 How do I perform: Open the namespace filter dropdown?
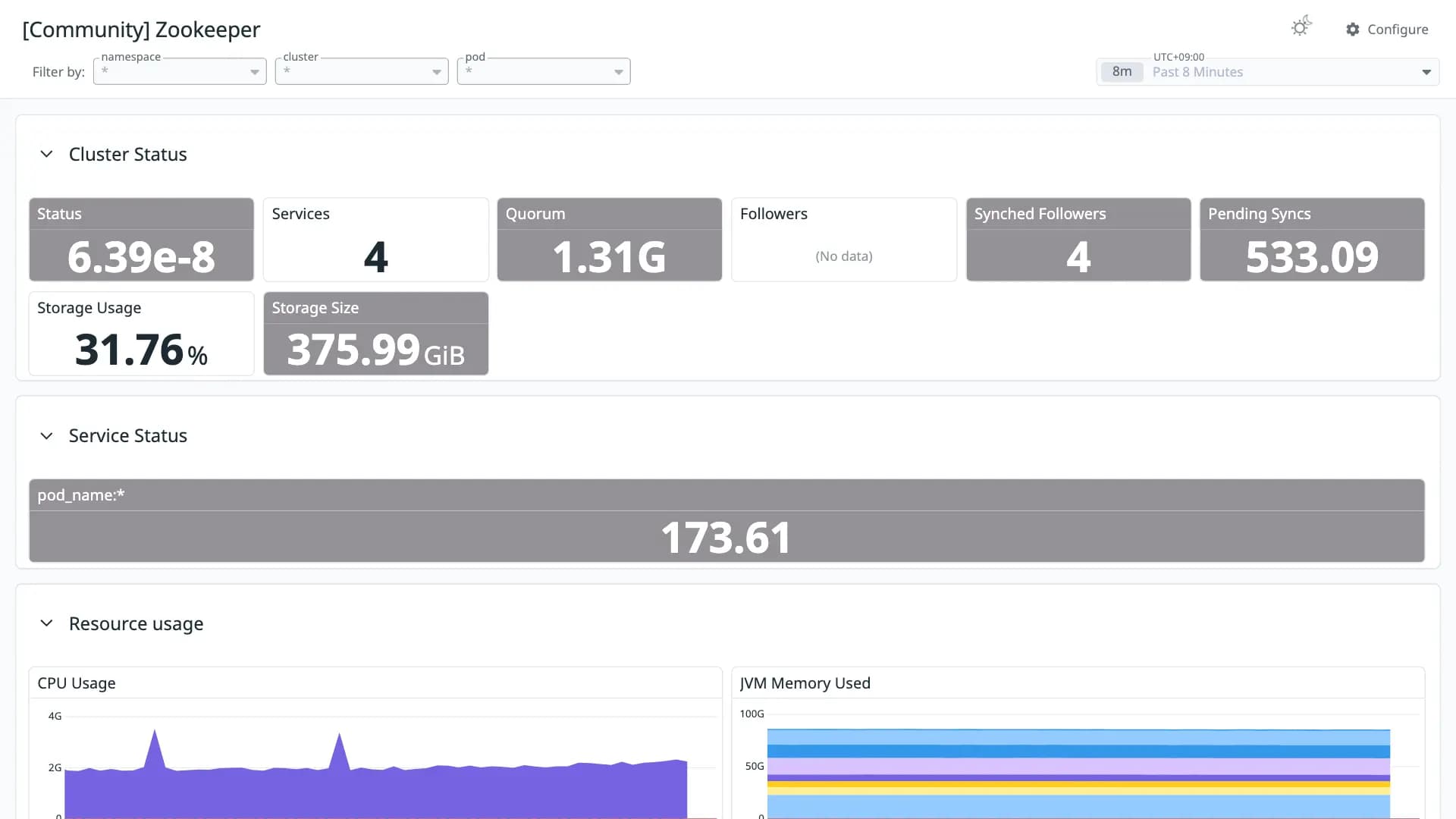click(x=180, y=71)
